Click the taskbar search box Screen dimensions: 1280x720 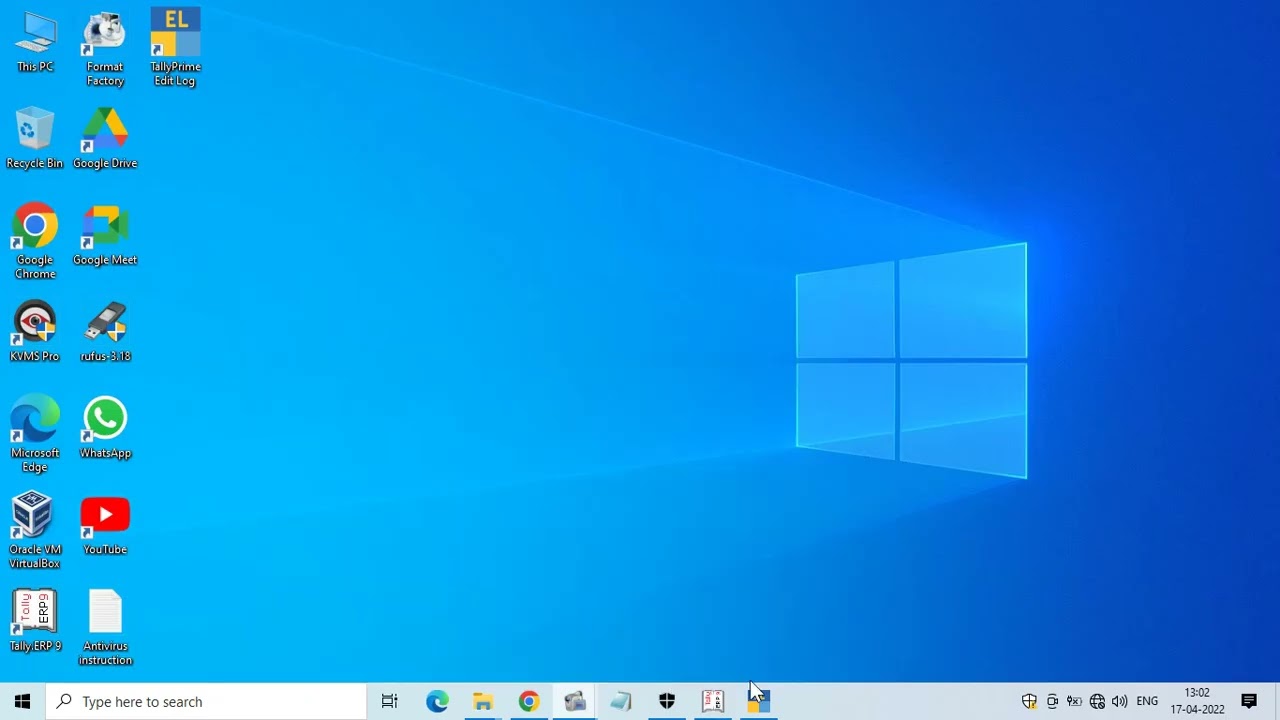[x=206, y=701]
